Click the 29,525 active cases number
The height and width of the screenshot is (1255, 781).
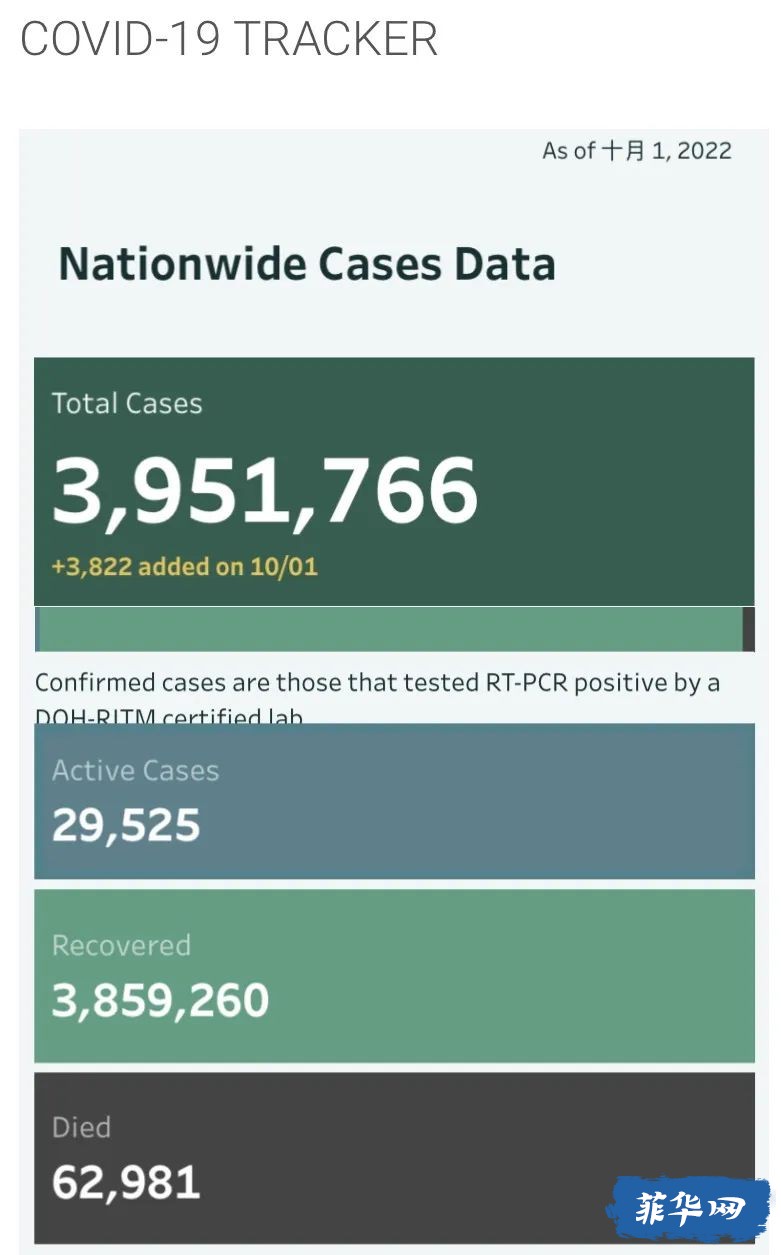[x=126, y=825]
